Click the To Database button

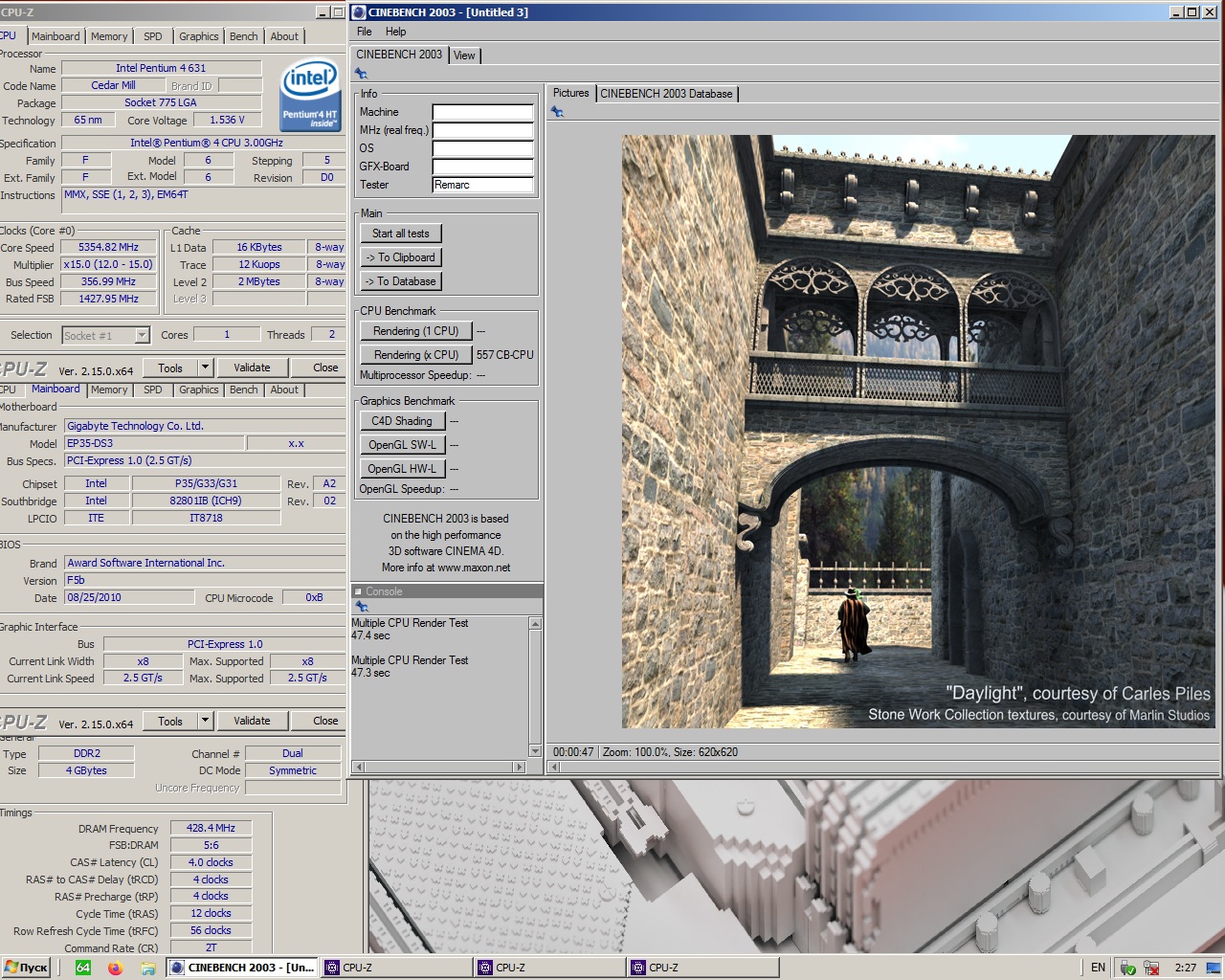coord(401,281)
